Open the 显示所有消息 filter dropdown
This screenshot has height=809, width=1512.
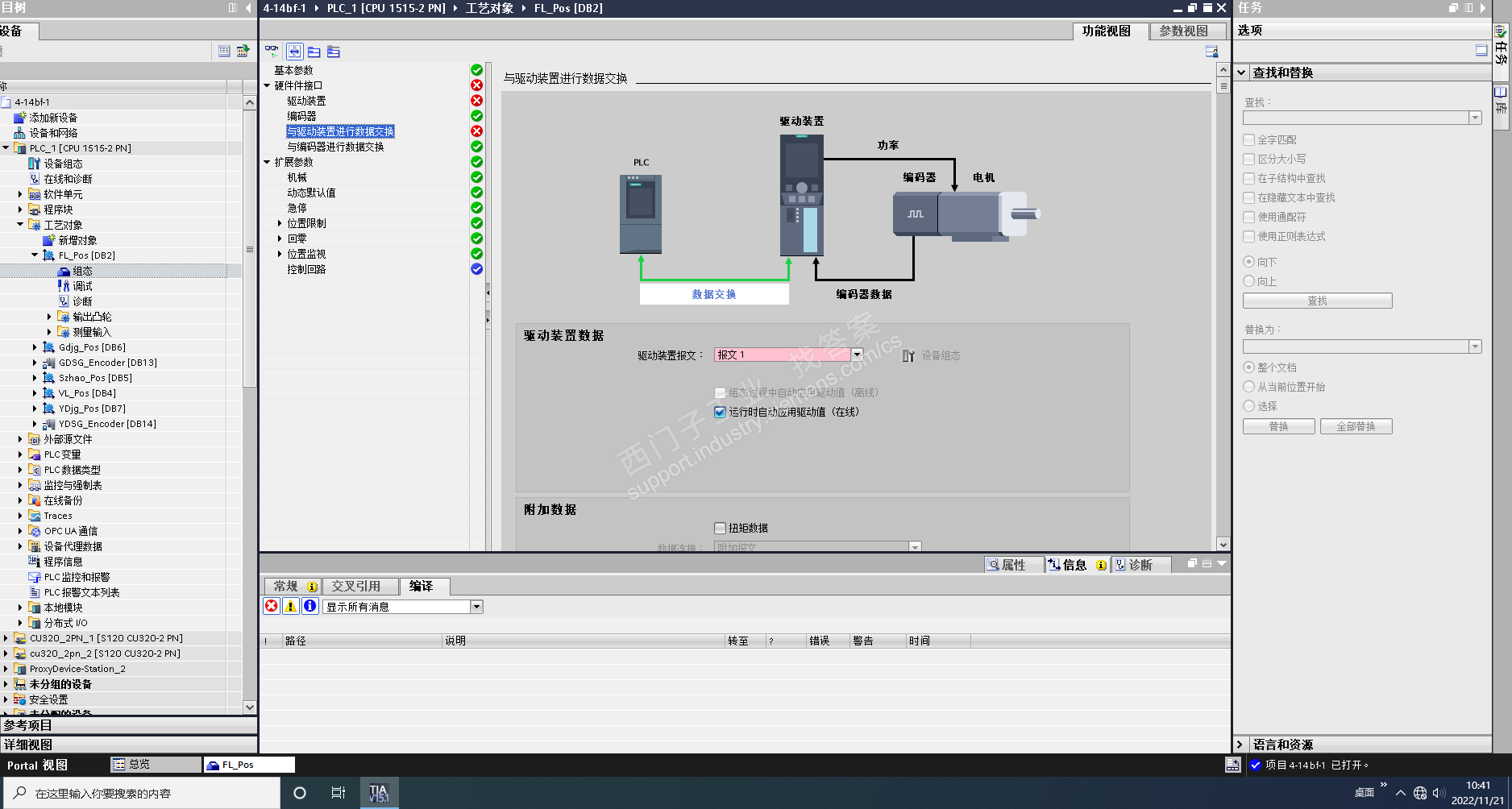[x=476, y=607]
